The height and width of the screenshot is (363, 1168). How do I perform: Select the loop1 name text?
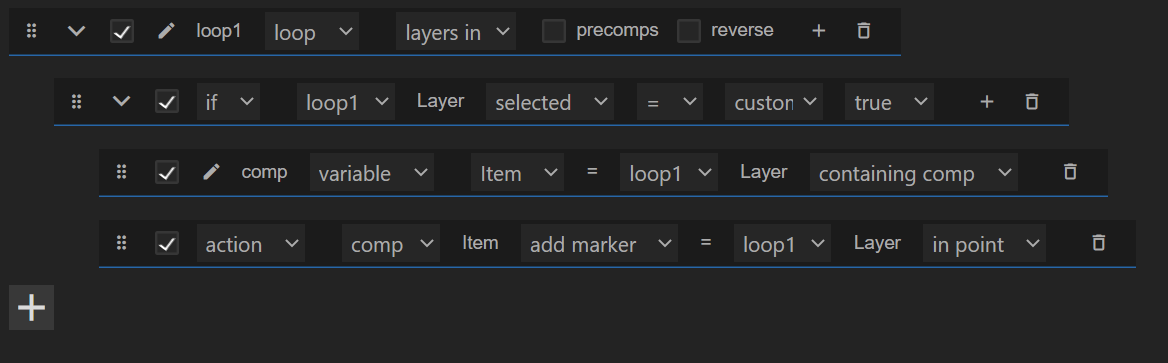point(218,31)
